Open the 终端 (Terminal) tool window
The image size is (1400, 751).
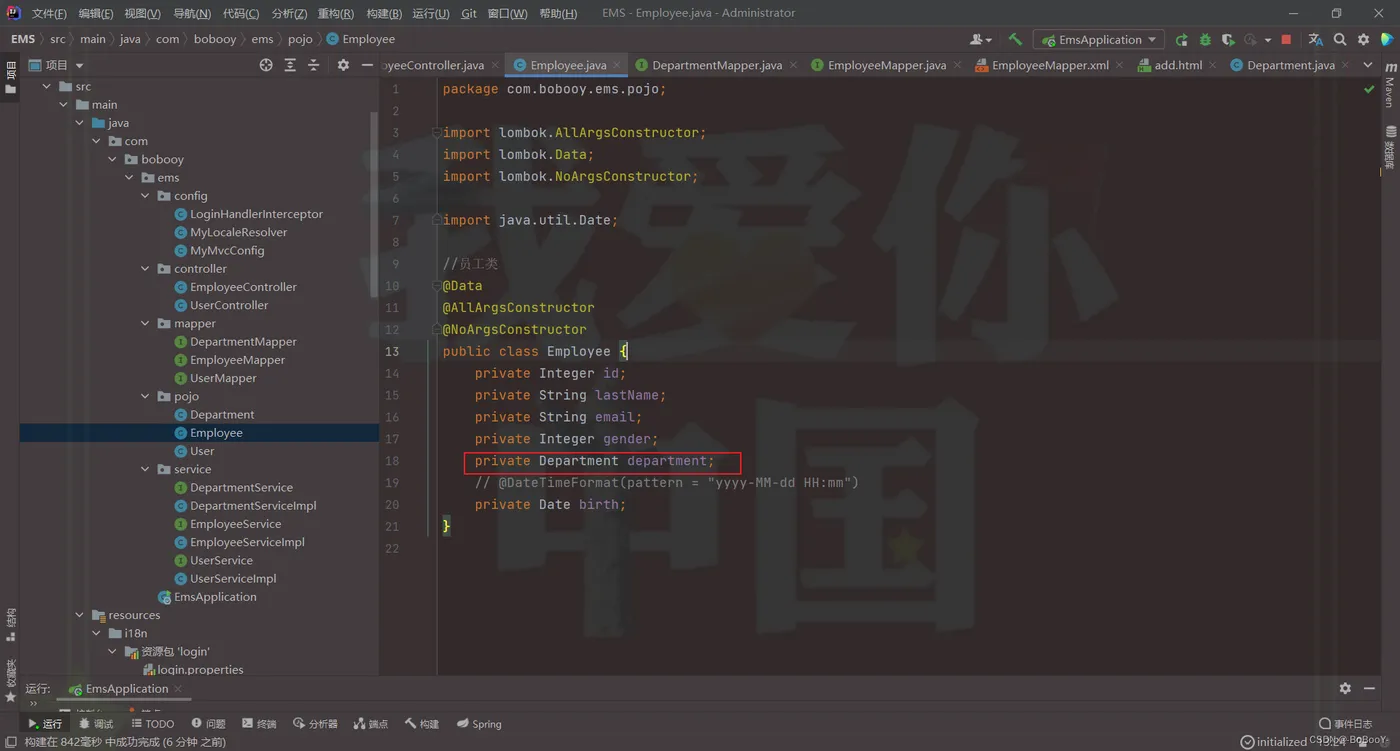pos(260,724)
